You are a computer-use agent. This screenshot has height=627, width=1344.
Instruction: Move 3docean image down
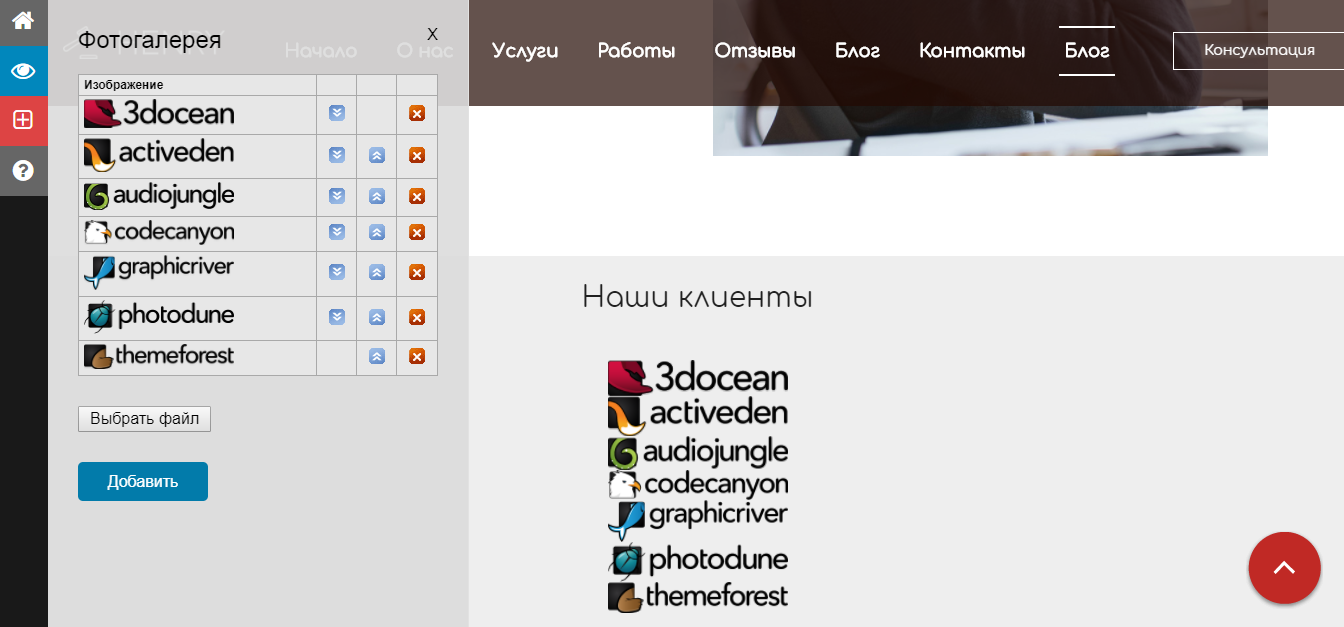click(x=337, y=114)
